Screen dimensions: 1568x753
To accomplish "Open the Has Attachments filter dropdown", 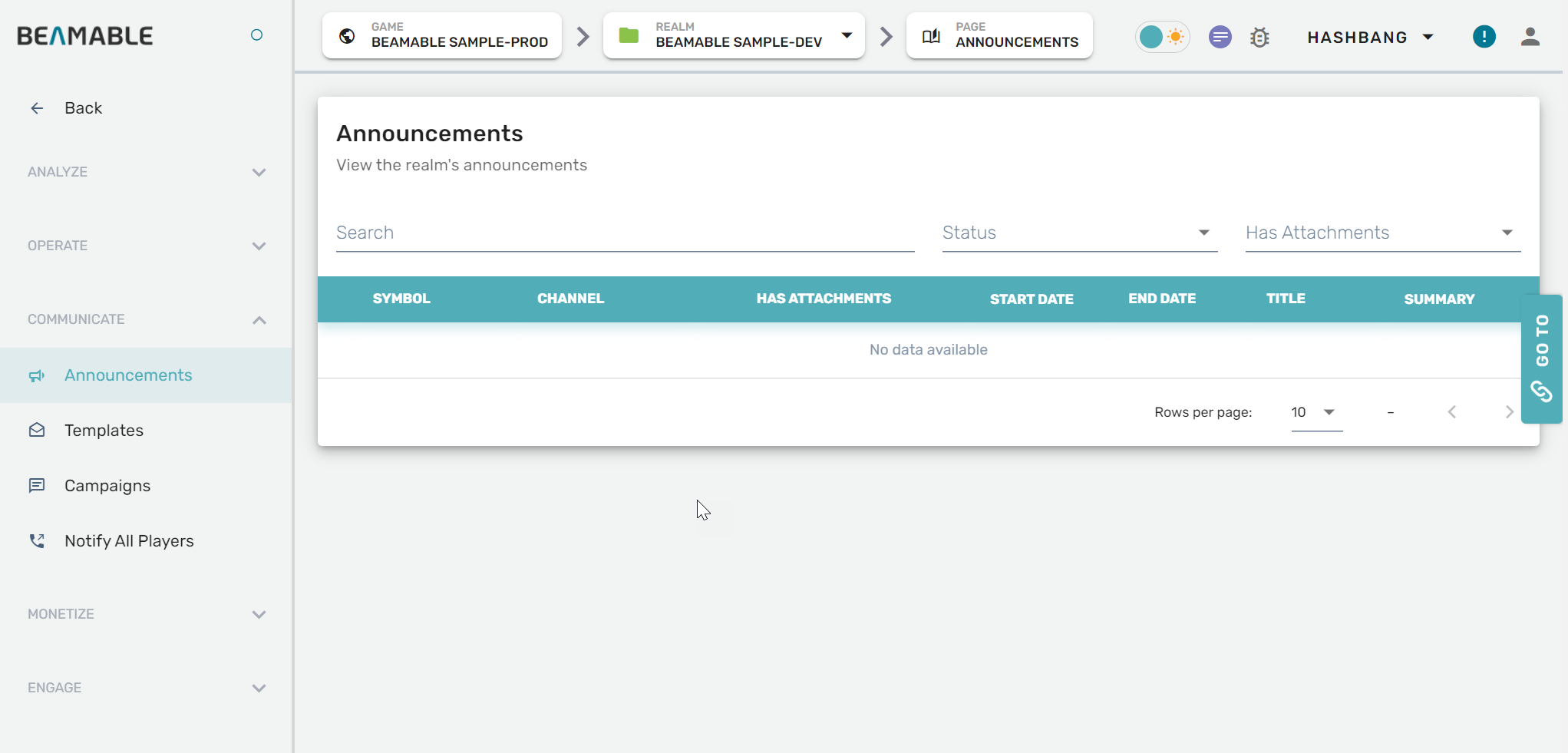I will 1382,233.
